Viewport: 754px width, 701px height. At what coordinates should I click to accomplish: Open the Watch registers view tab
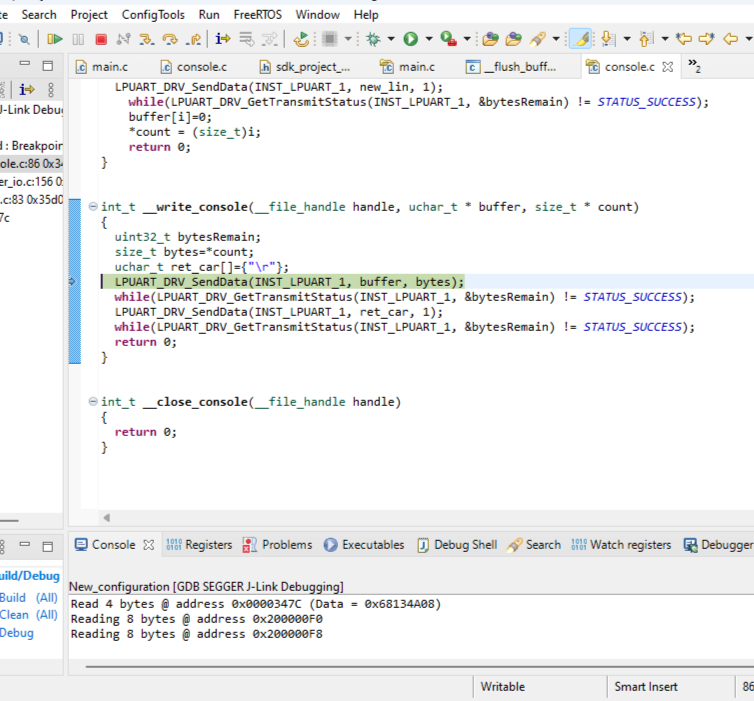pos(621,545)
